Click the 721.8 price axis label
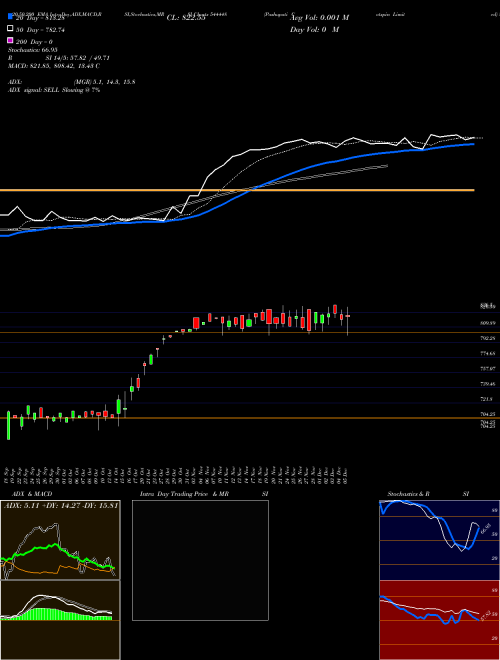 point(487,399)
